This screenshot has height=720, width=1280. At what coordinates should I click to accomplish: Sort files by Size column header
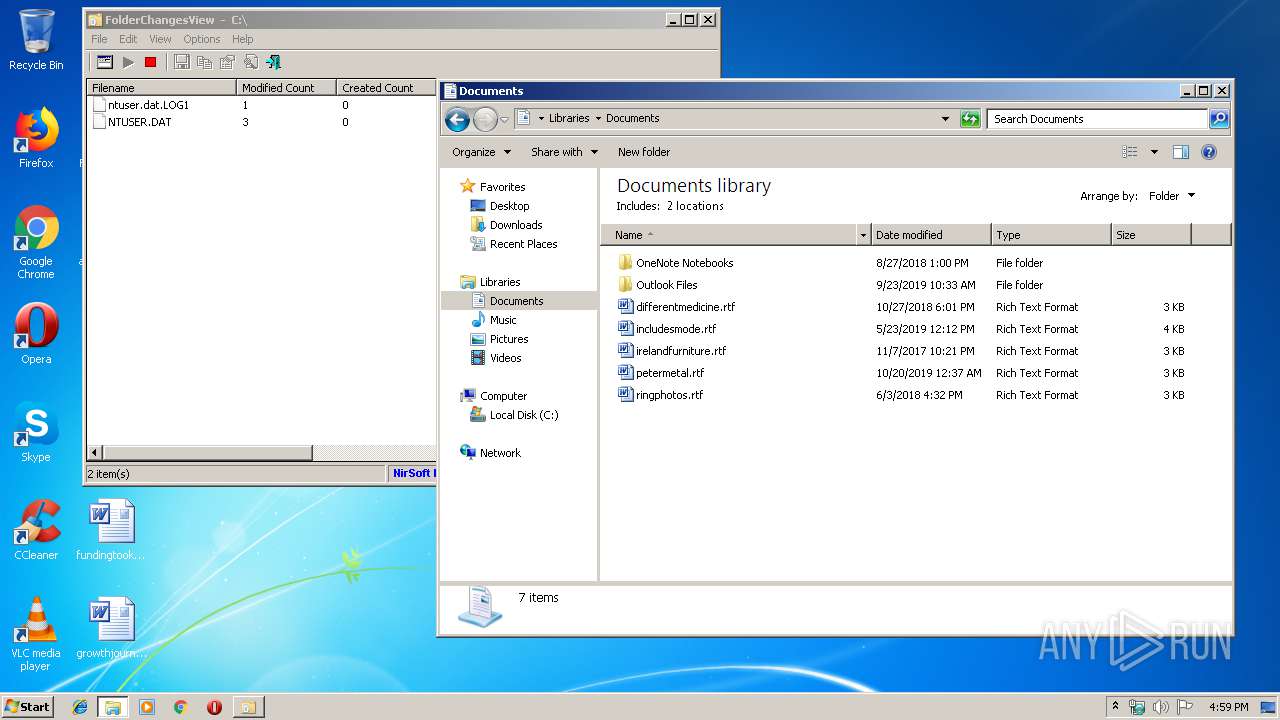pyautogui.click(x=1151, y=235)
